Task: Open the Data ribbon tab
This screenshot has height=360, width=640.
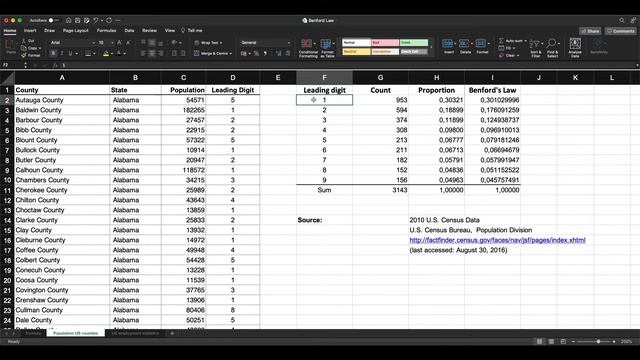Action: [x=129, y=31]
